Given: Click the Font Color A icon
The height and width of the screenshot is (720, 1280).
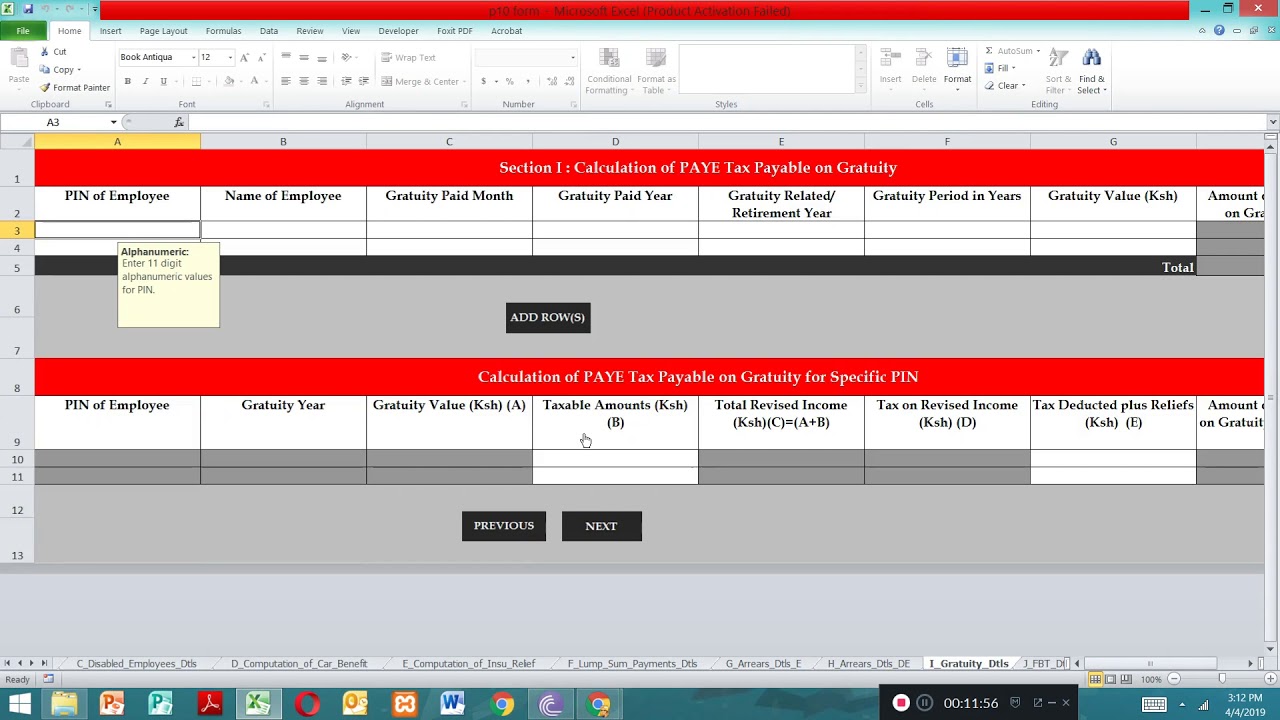Looking at the screenshot, I should (x=254, y=81).
